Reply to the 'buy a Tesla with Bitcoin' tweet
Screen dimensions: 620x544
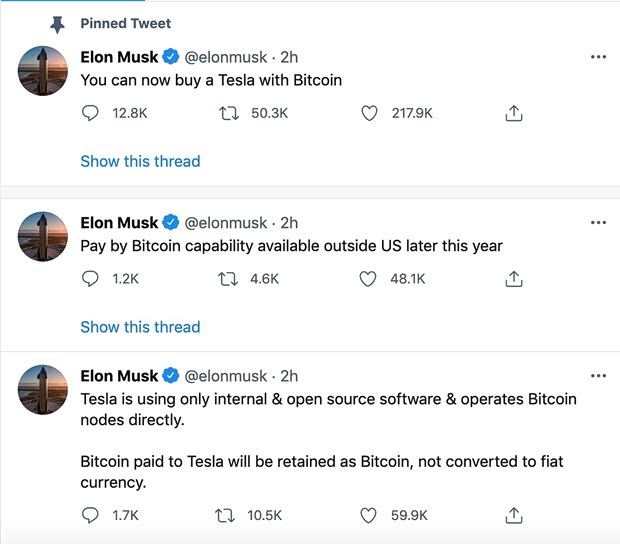coord(90,114)
